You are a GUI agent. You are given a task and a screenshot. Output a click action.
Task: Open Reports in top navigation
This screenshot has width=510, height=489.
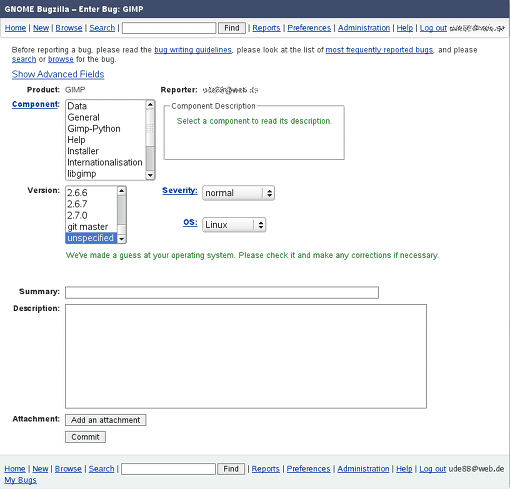[266, 28]
